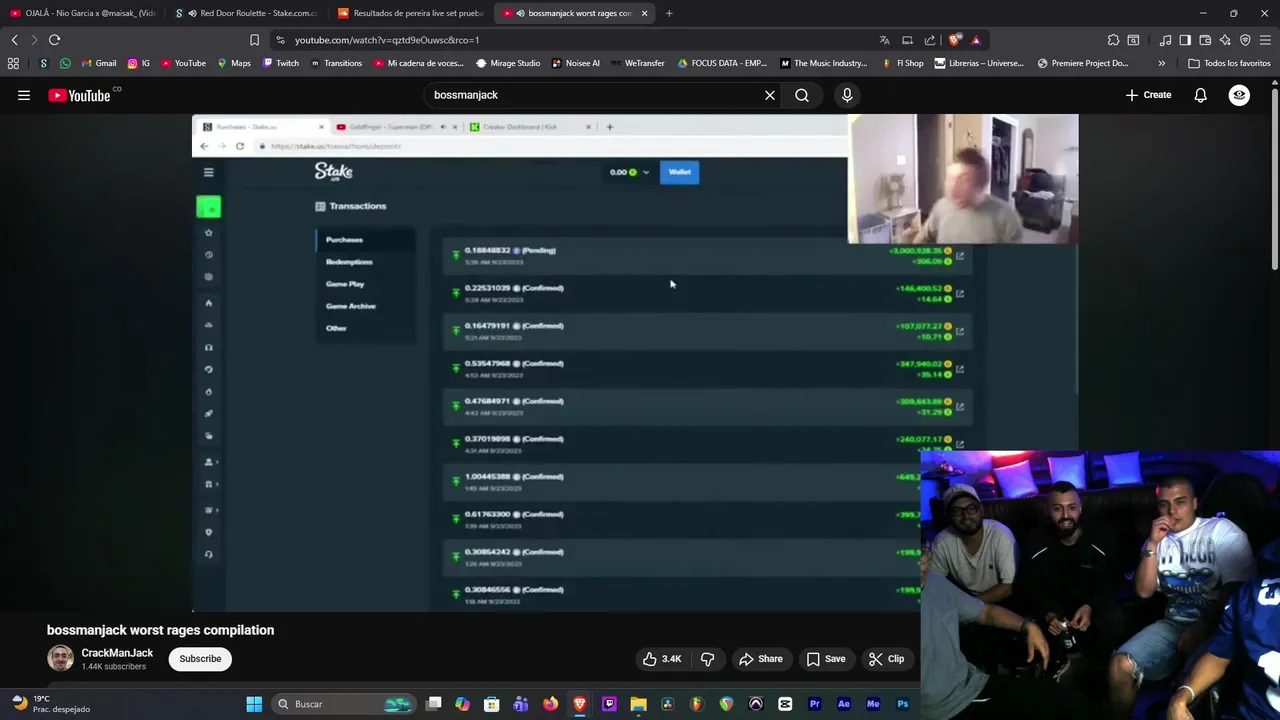This screenshot has height=720, width=1280.
Task: Focus the YouTube search box
Action: pos(595,95)
